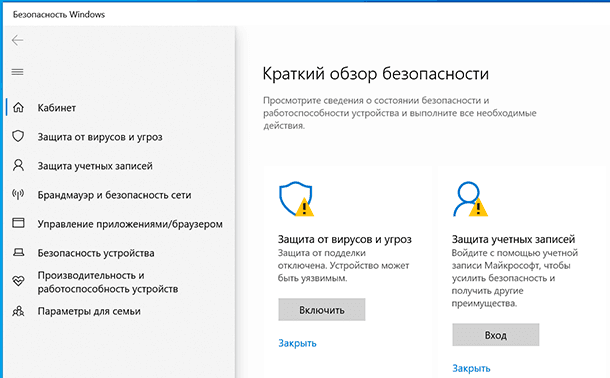Click the home icon beside Кабинет
The height and width of the screenshot is (378, 610).
coord(18,107)
